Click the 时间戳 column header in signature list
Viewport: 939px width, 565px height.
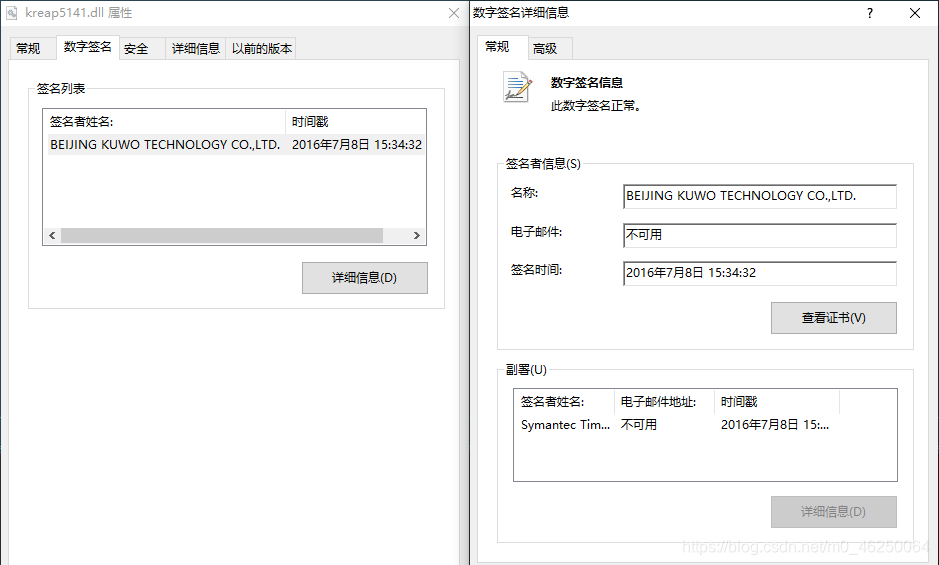point(356,122)
